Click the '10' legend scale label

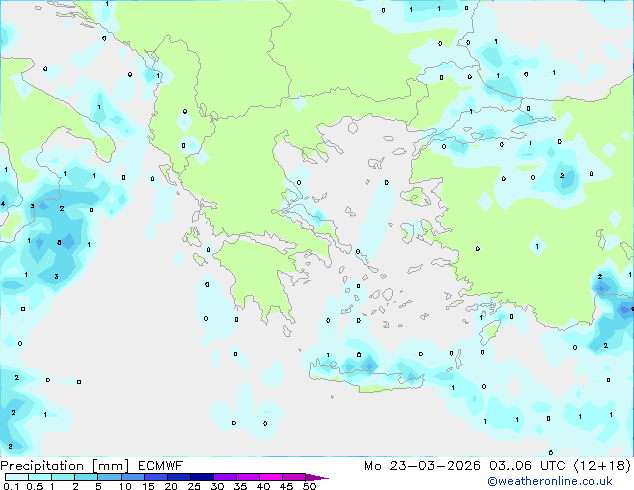(125, 486)
